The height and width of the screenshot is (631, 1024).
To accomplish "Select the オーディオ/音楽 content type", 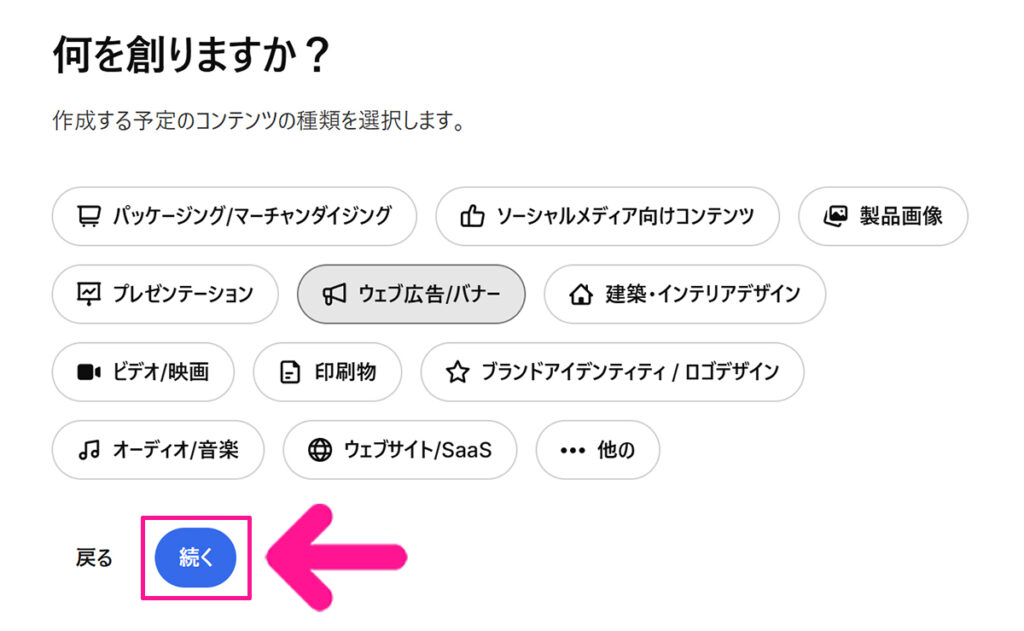I will tap(157, 450).
